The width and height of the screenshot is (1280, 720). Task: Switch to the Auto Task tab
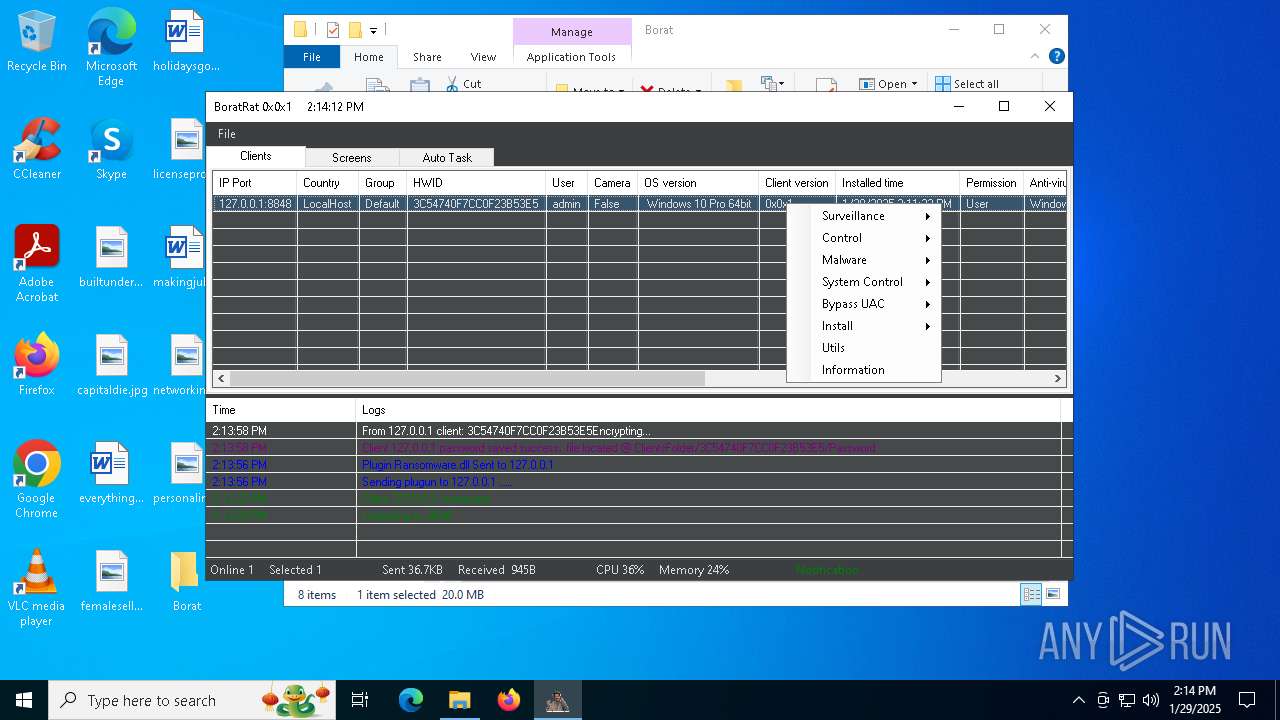446,158
